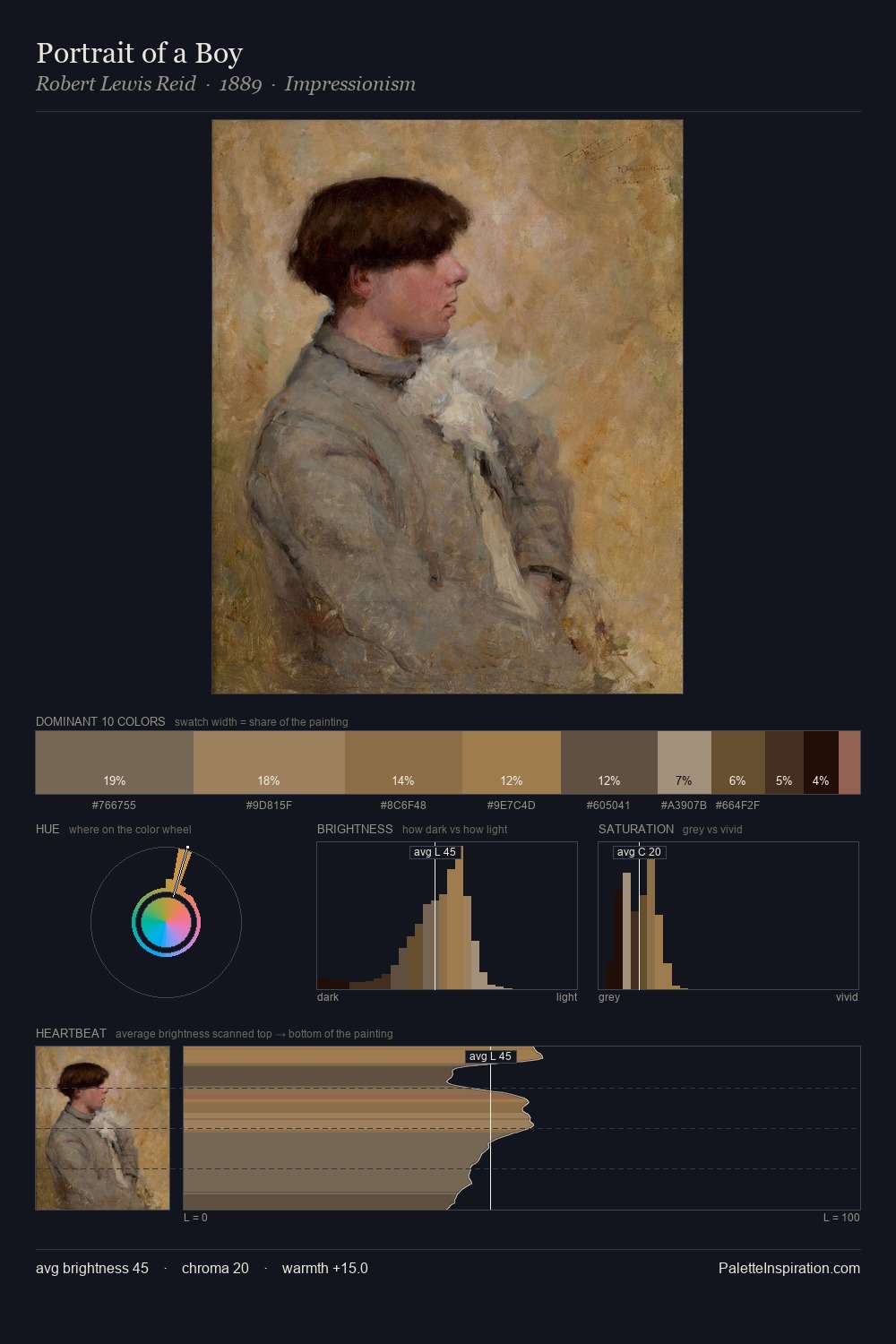Image resolution: width=896 pixels, height=1344 pixels.
Task: Click the 'DOMINANT 10 COLORS' heading
Action: (100, 721)
